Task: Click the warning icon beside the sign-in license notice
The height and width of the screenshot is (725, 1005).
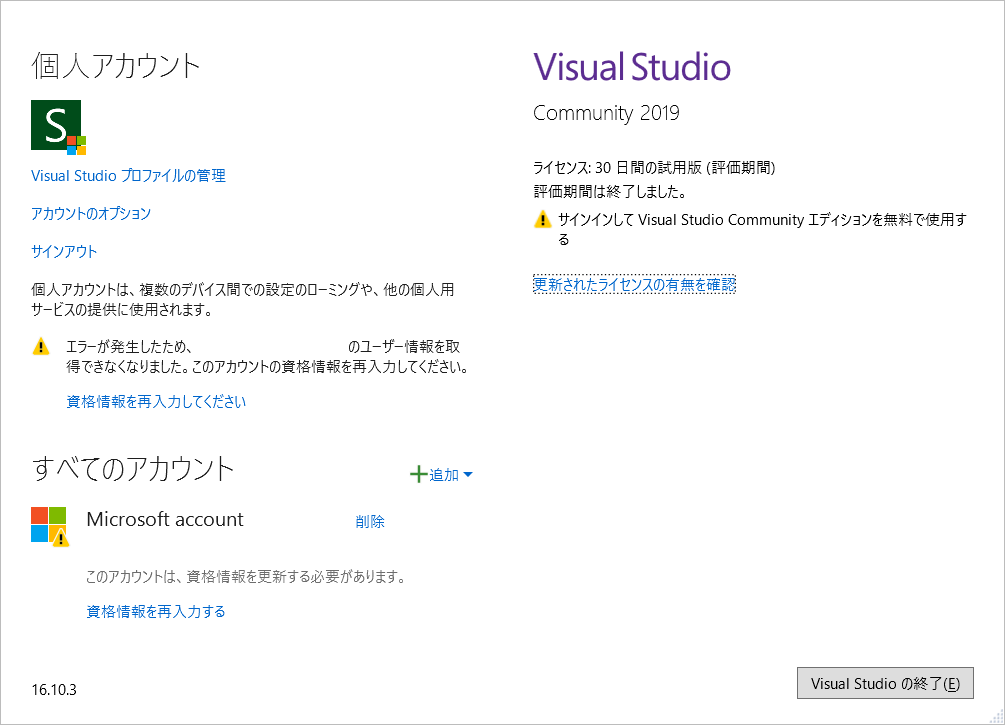Action: [542, 220]
